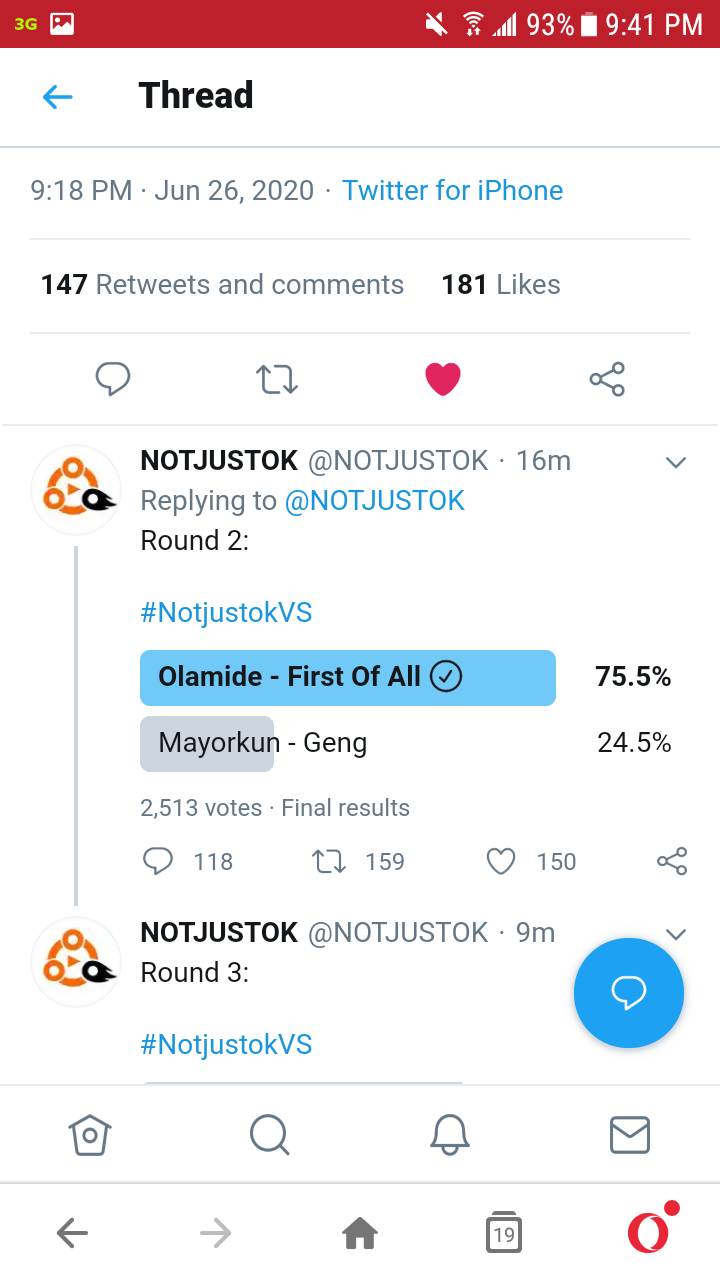
Task: Select the Olamide - First Of All poll bar
Action: (x=347, y=677)
